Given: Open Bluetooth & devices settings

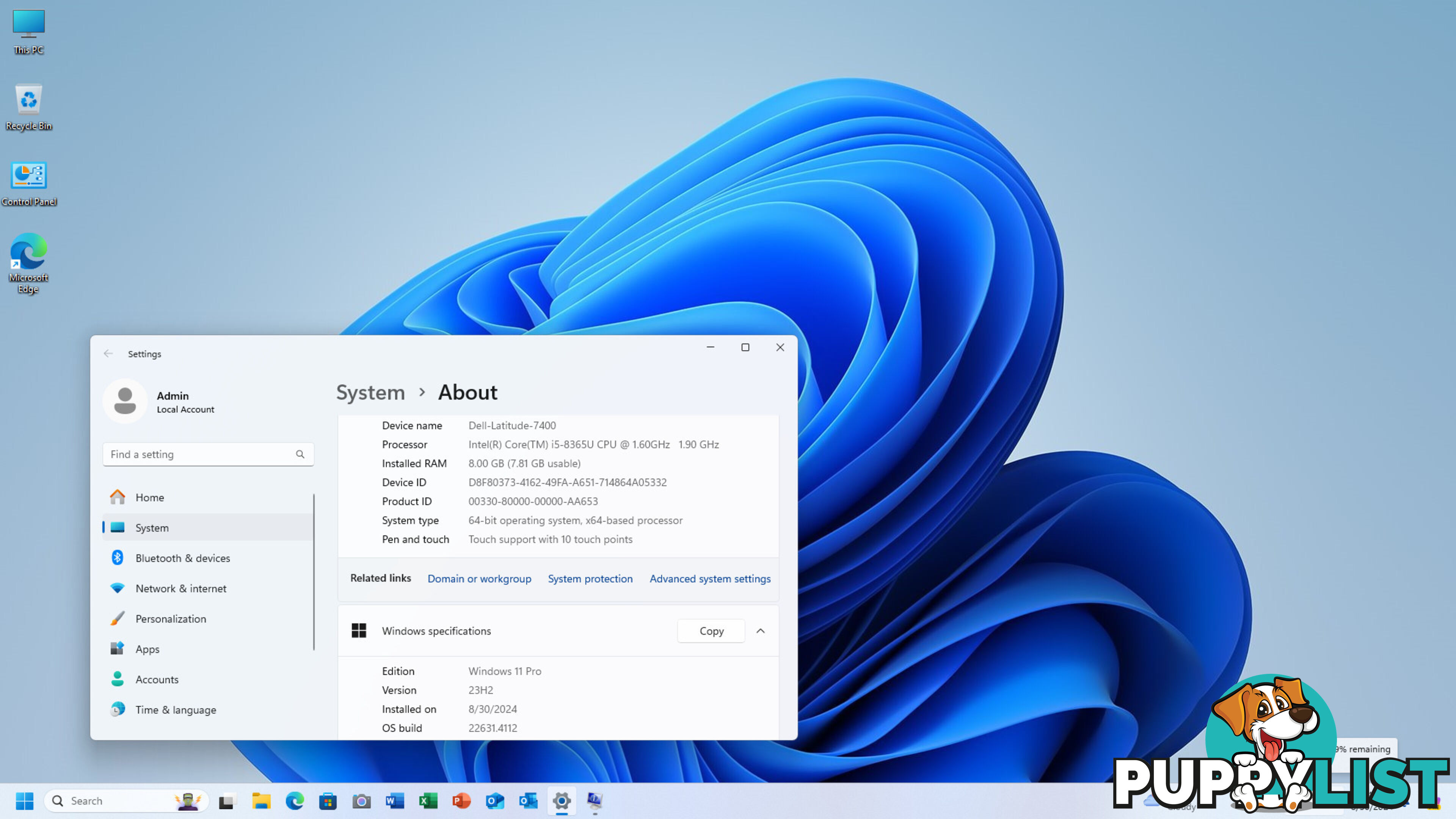Looking at the screenshot, I should click(208, 558).
